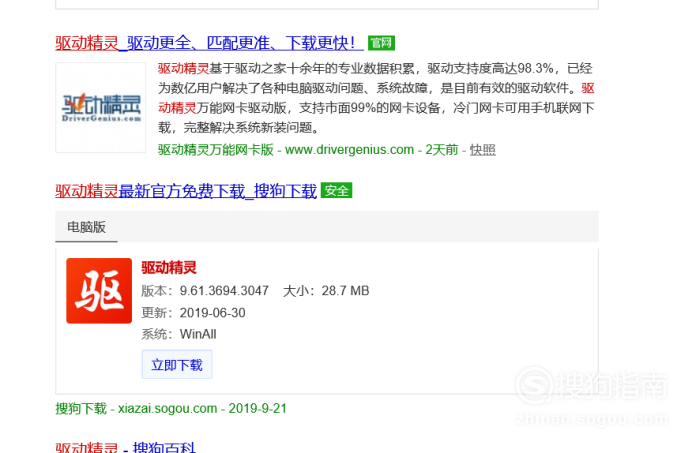Click version text 9.61.3694.3047
This screenshot has height=453, width=692.
[224, 291]
